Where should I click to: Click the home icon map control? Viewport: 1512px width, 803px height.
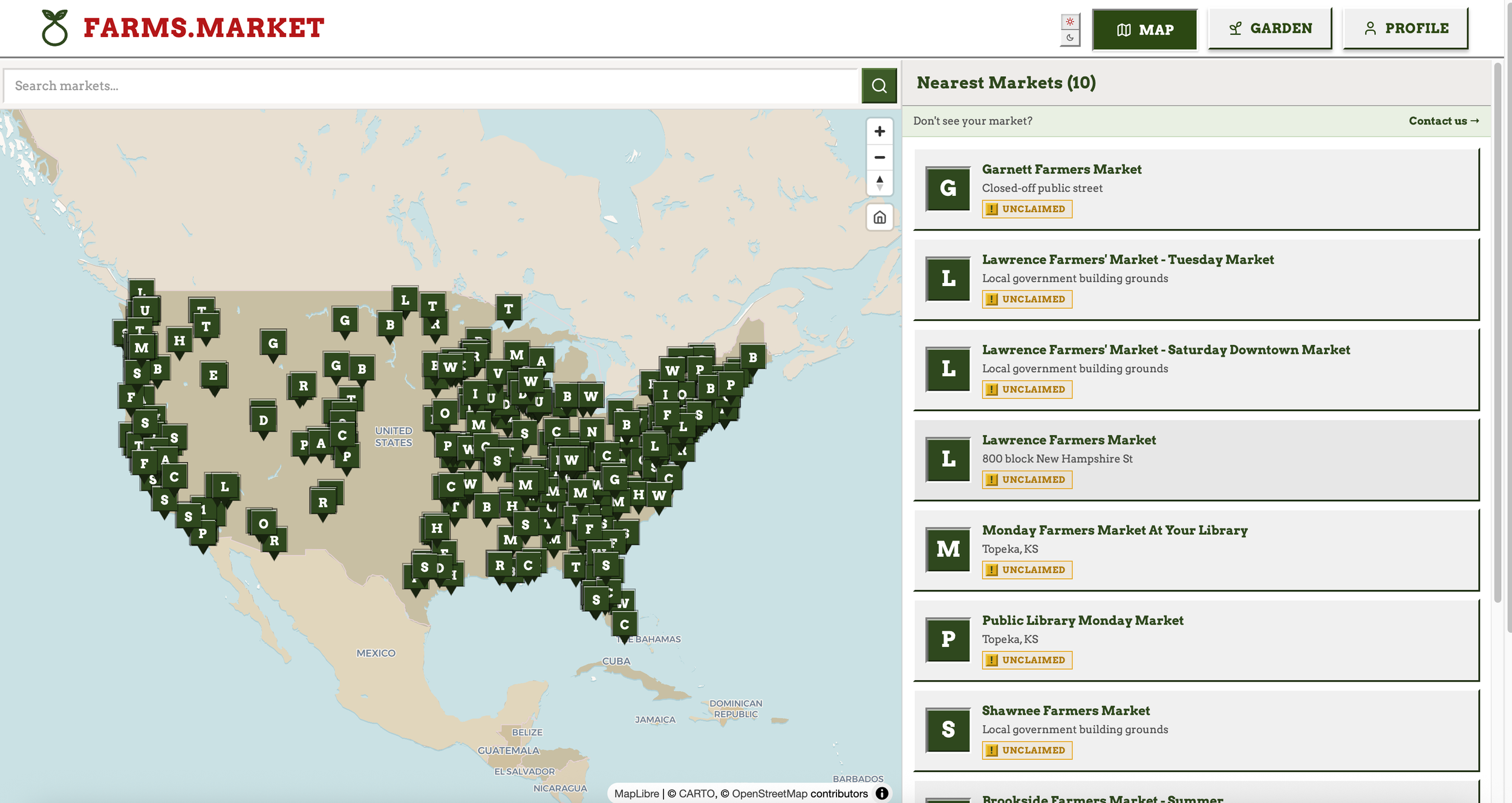[879, 218]
